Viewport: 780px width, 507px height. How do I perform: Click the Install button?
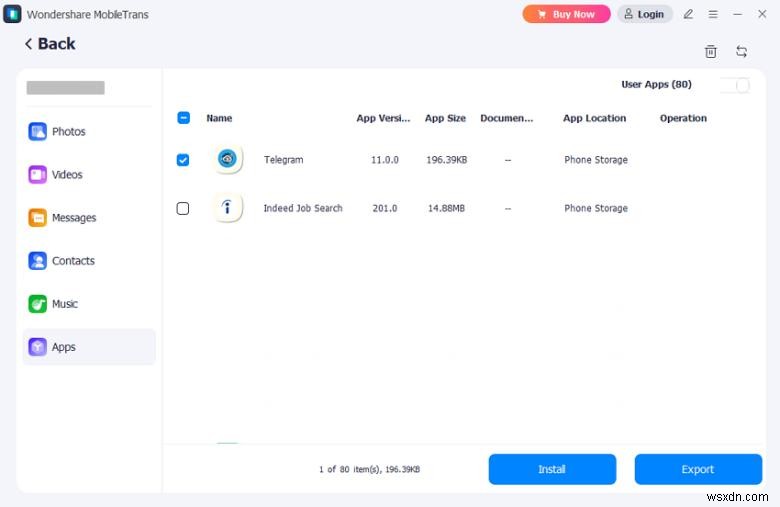pos(552,469)
